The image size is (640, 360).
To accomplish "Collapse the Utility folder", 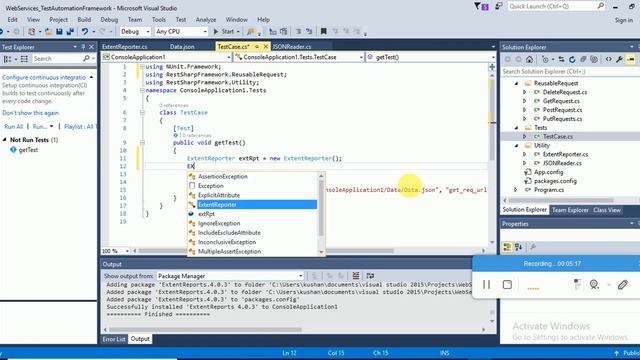I will [517, 145].
